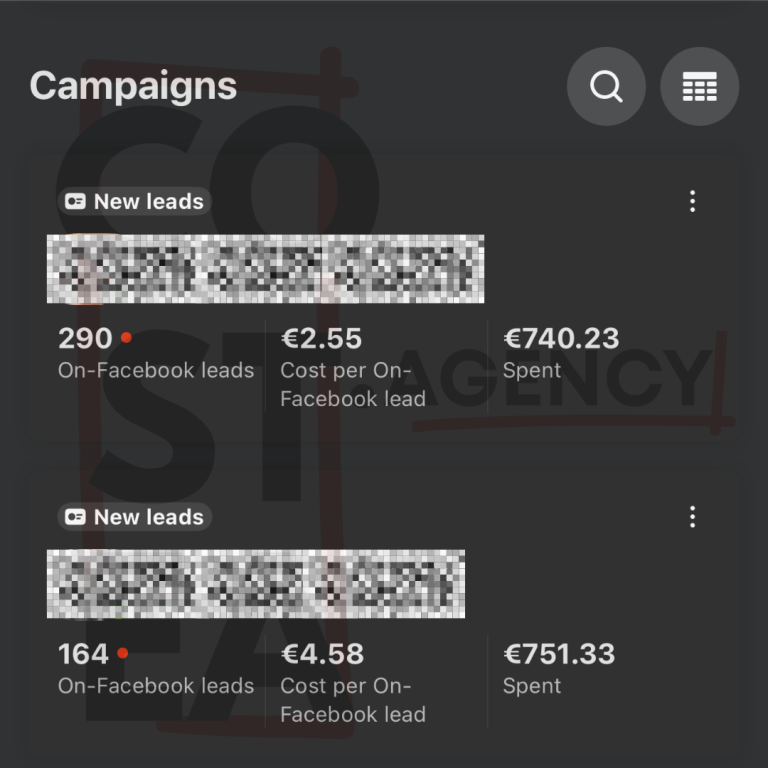Image resolution: width=768 pixels, height=768 pixels.
Task: Tap the 164 On-Facebook leads metric
Action: click(x=83, y=655)
